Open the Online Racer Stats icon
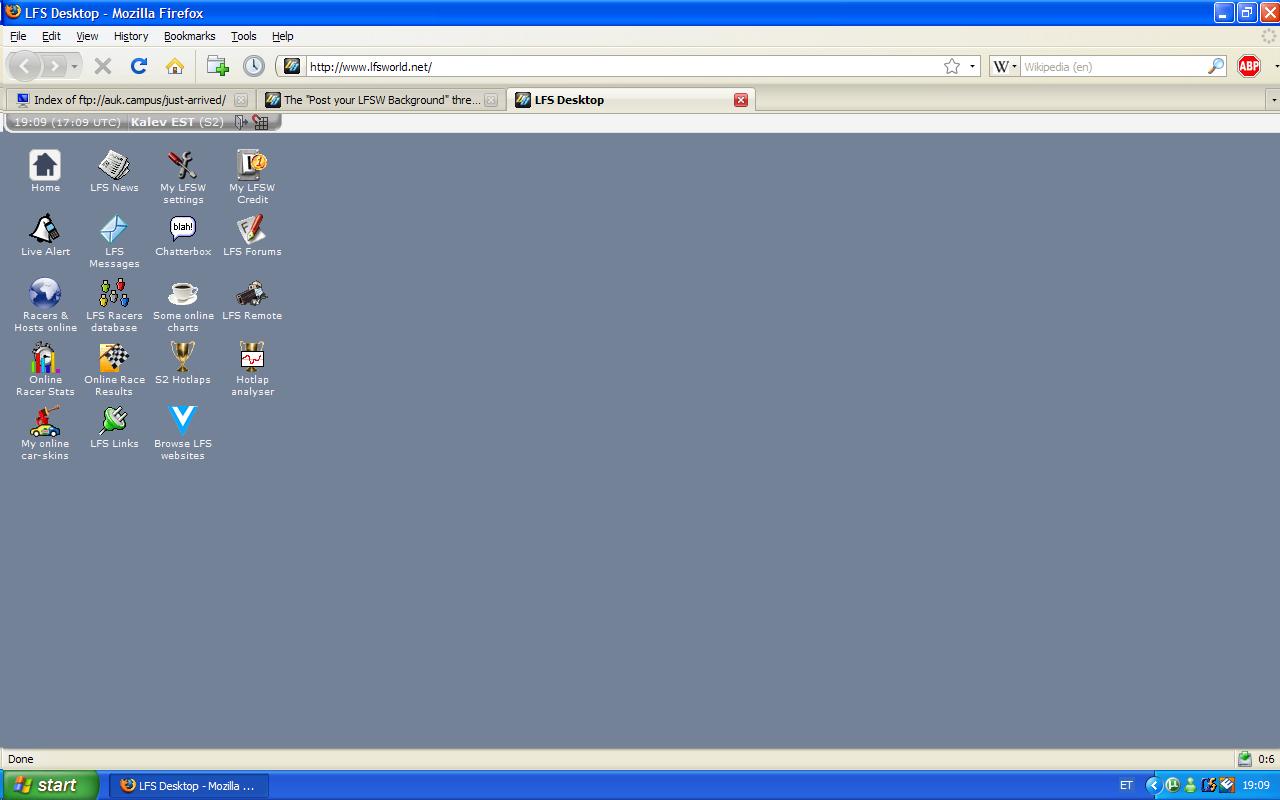Viewport: 1280px width, 800px height. tap(45, 357)
